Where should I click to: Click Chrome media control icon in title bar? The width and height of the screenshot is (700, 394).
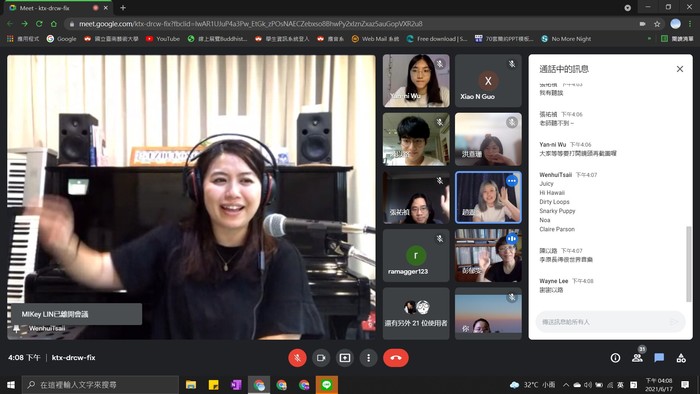click(x=627, y=8)
